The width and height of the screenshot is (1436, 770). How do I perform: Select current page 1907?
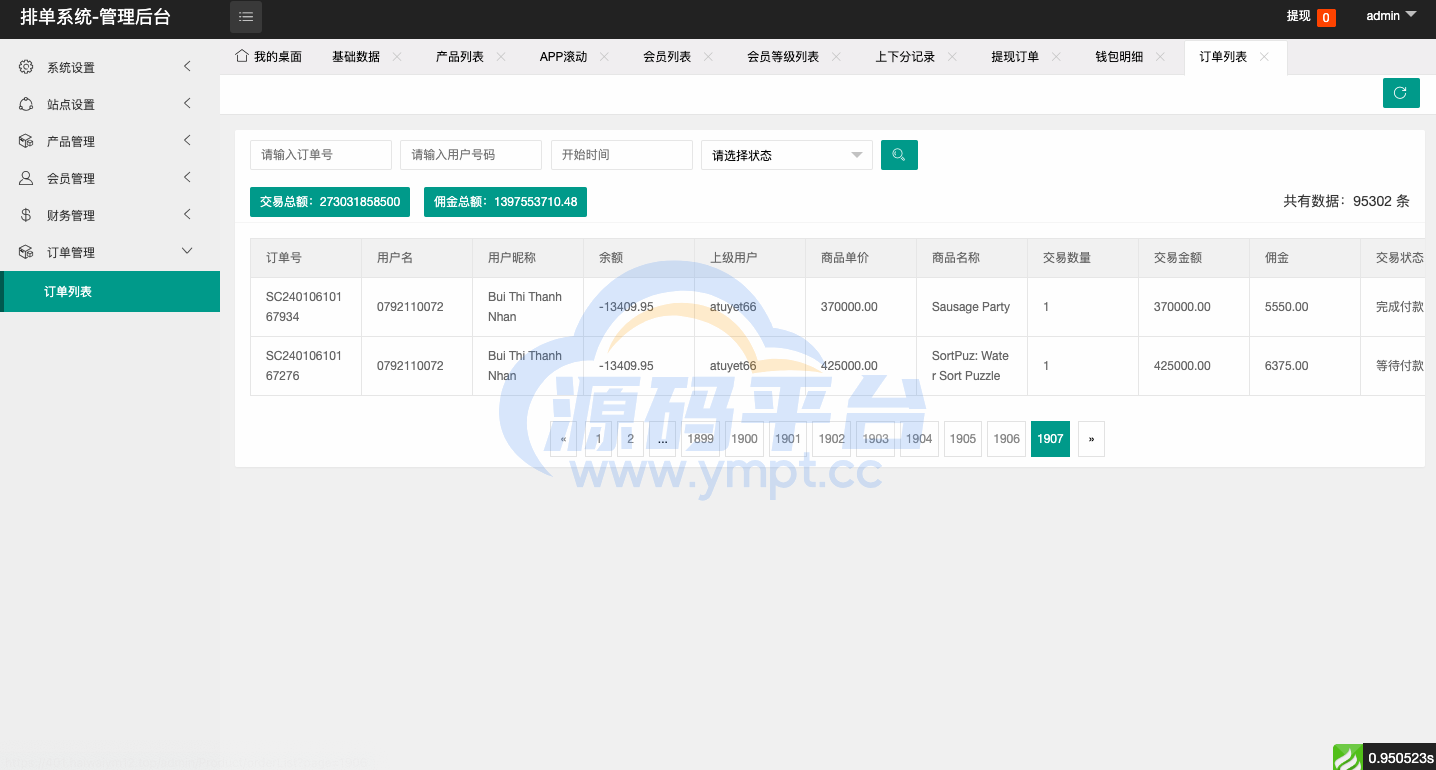point(1050,439)
